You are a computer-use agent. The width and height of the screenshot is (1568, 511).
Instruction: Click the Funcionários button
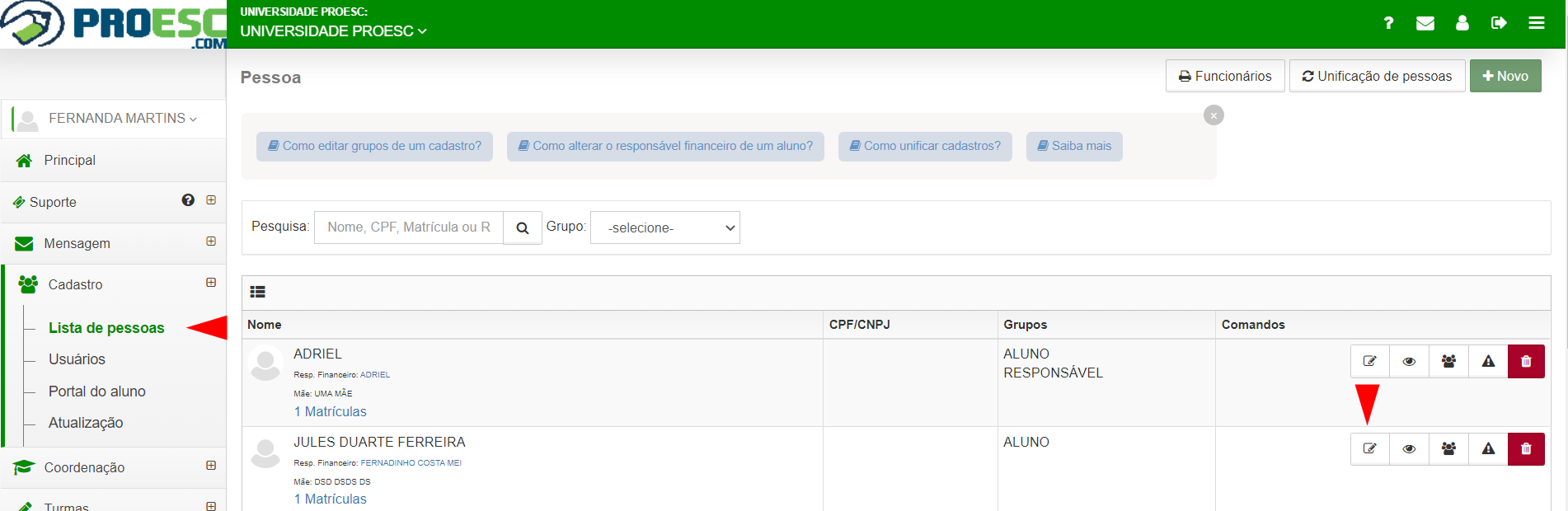pos(1225,76)
